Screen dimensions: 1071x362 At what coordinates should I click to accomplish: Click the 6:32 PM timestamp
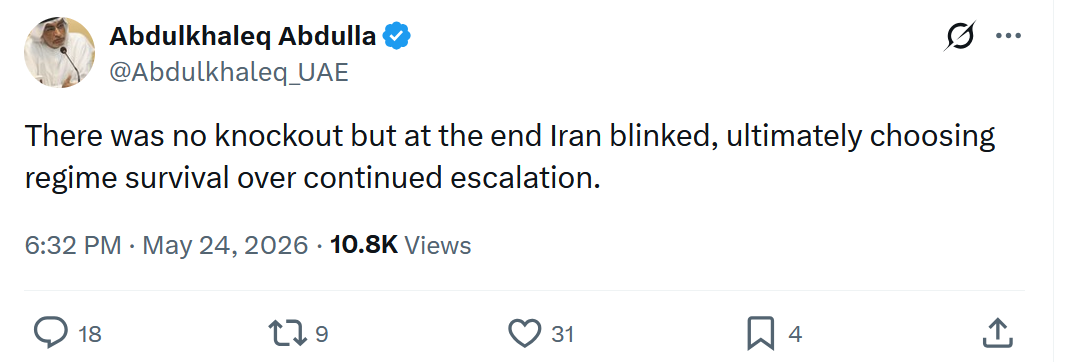[73, 245]
